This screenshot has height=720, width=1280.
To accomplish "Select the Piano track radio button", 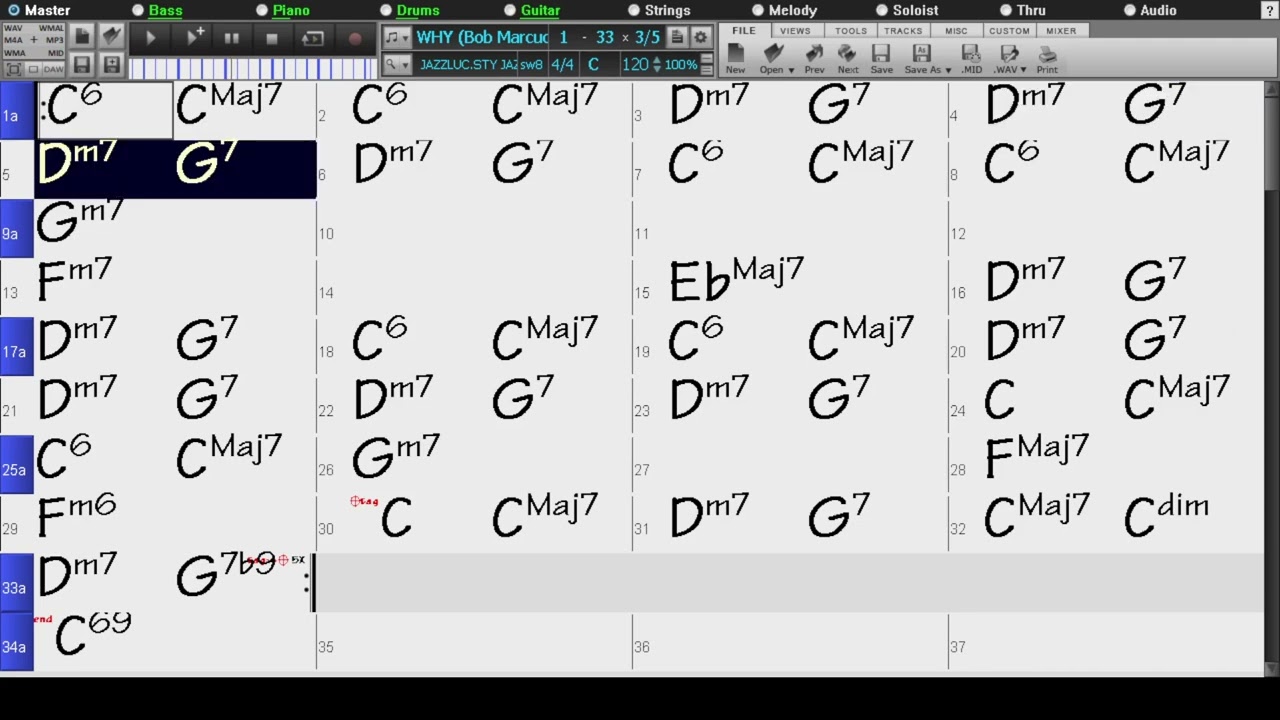I will (x=262, y=10).
